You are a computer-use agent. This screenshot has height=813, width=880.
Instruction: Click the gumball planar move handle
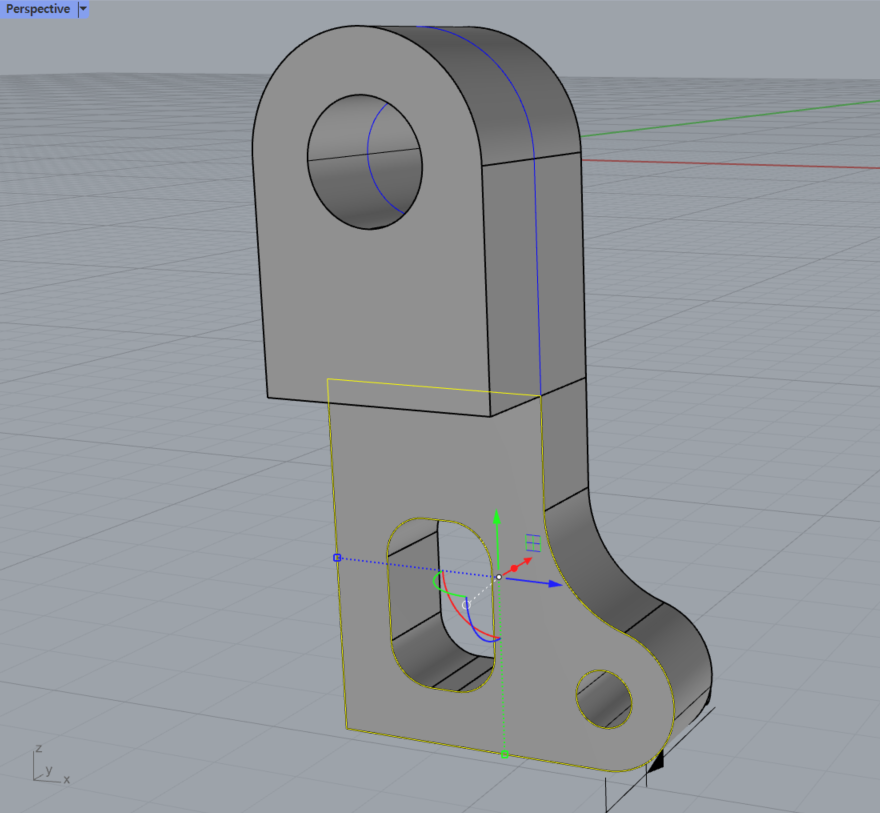(533, 543)
